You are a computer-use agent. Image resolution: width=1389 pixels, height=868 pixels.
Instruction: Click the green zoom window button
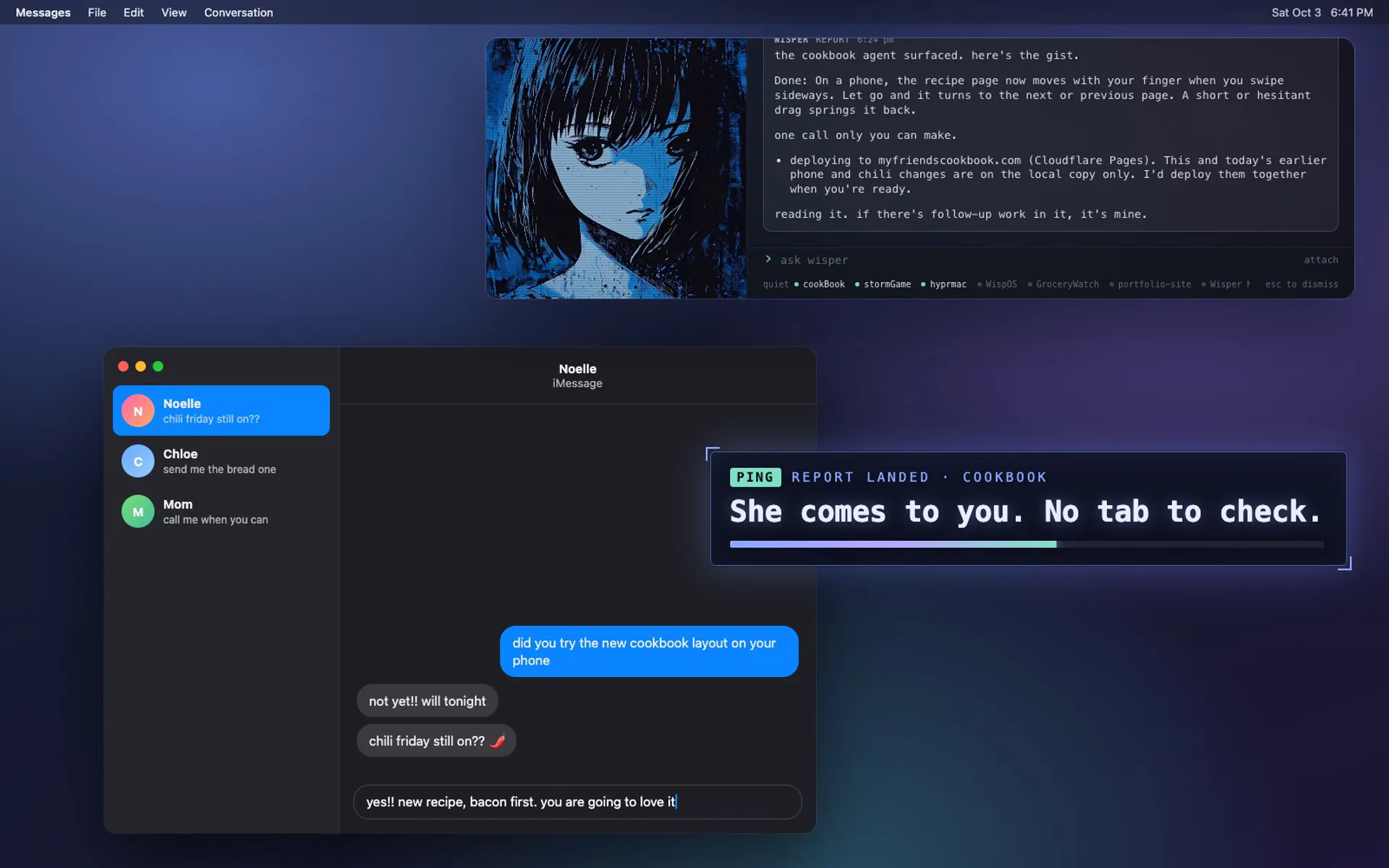point(158,367)
